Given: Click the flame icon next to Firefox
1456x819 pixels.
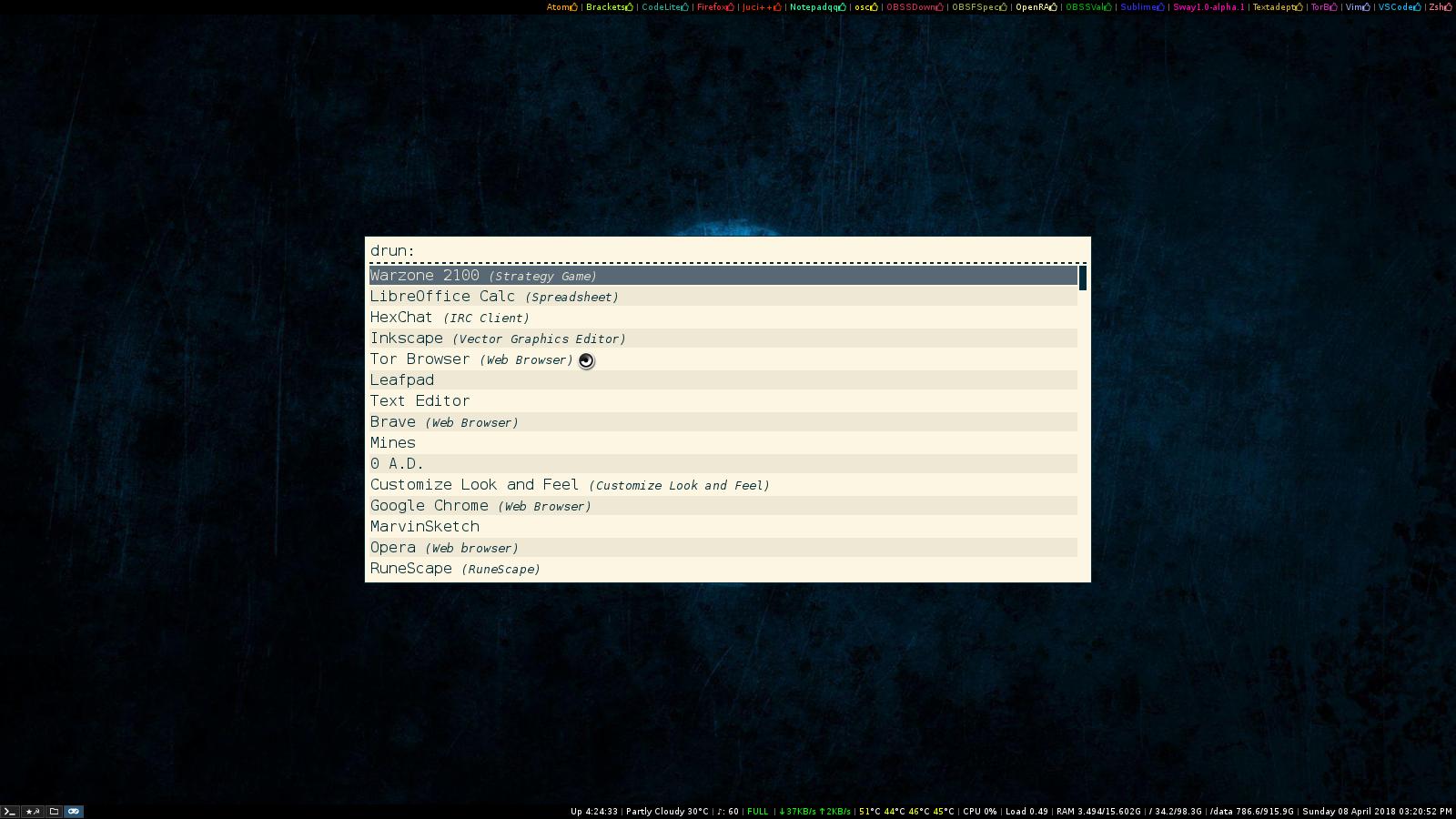Looking at the screenshot, I should click(730, 6).
